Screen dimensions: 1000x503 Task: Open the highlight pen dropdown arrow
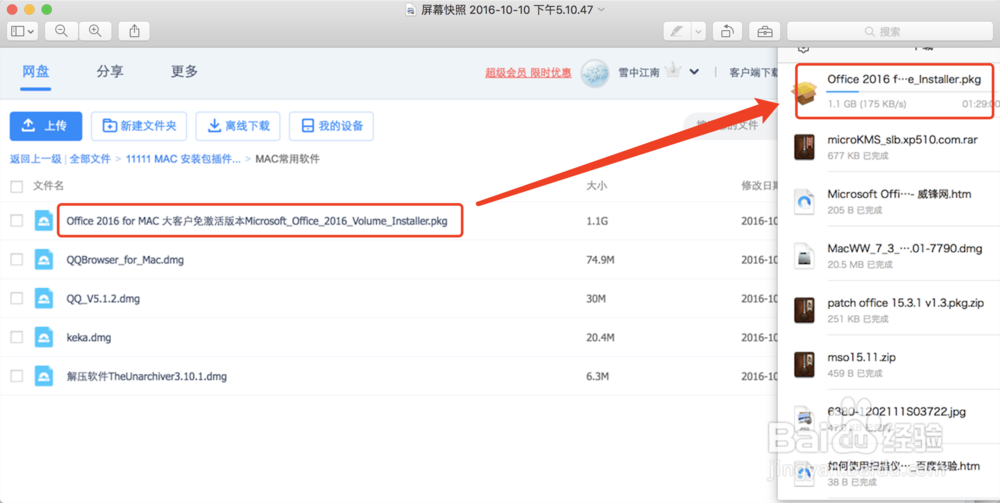click(x=698, y=31)
